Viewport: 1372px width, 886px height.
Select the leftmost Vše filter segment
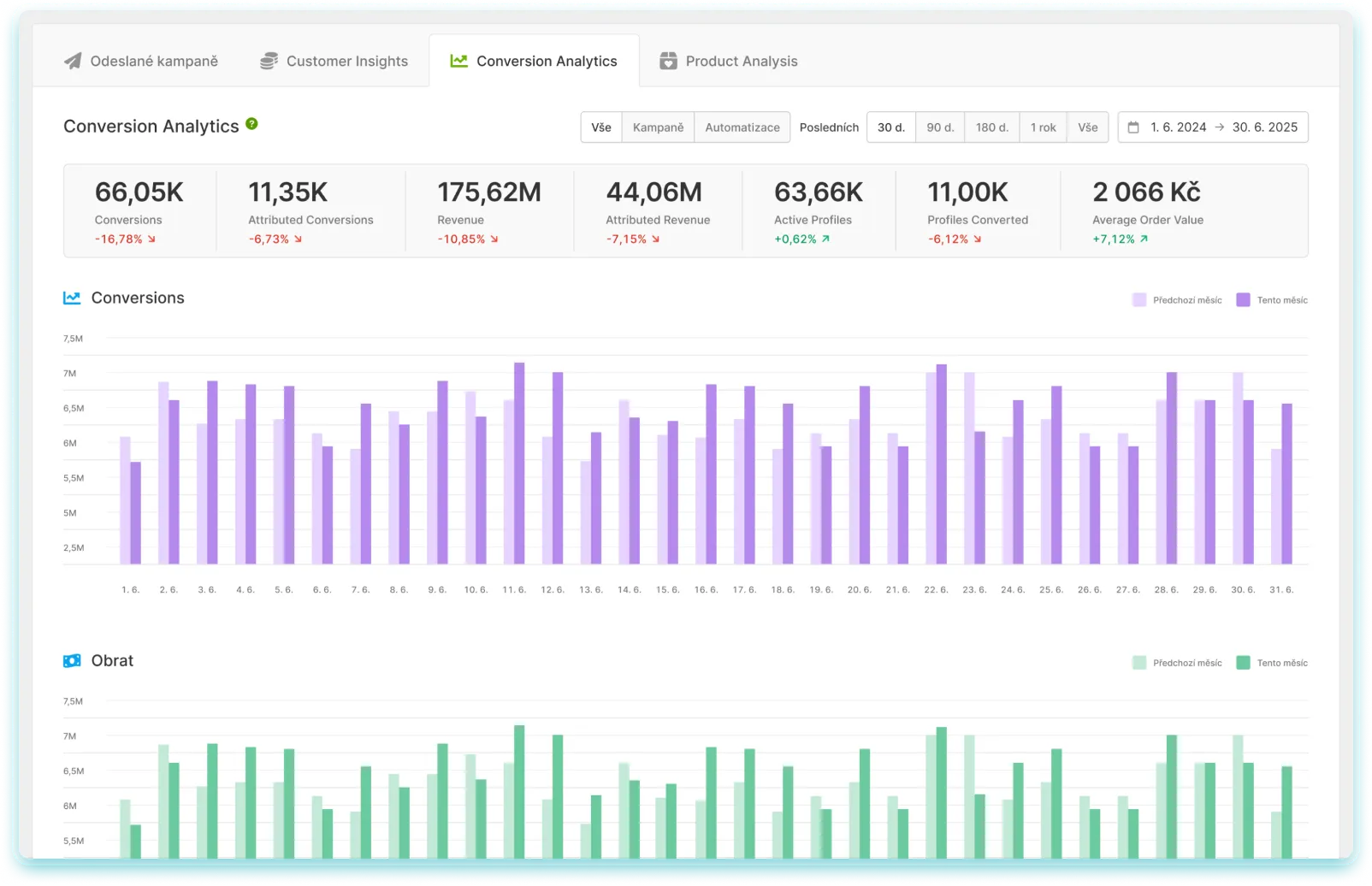click(601, 127)
